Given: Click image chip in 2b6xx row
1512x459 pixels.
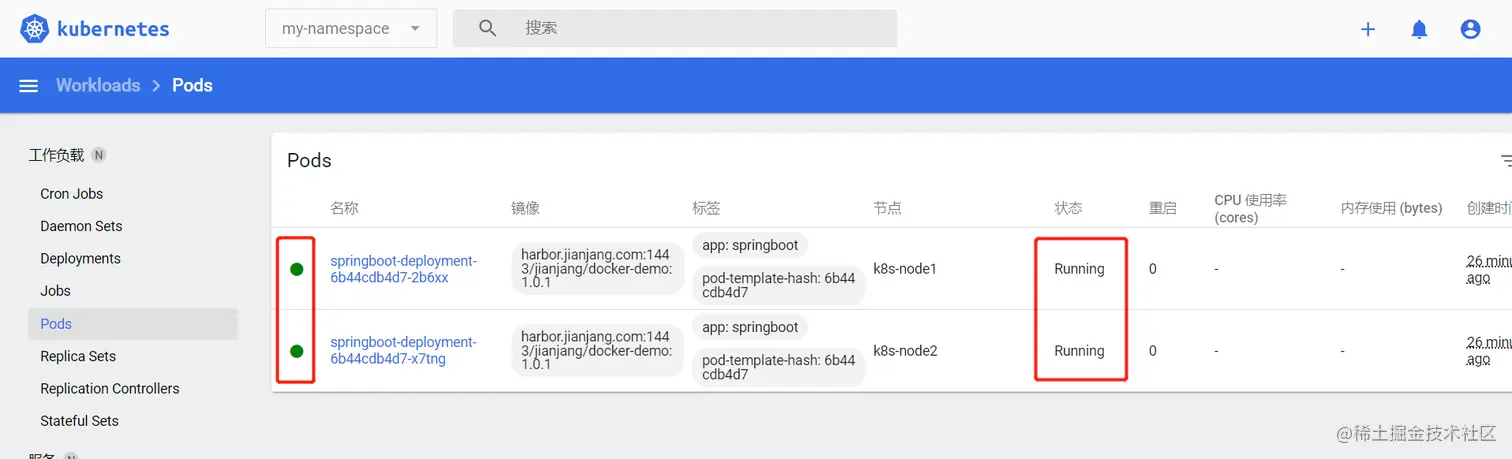Looking at the screenshot, I should coord(597,269).
